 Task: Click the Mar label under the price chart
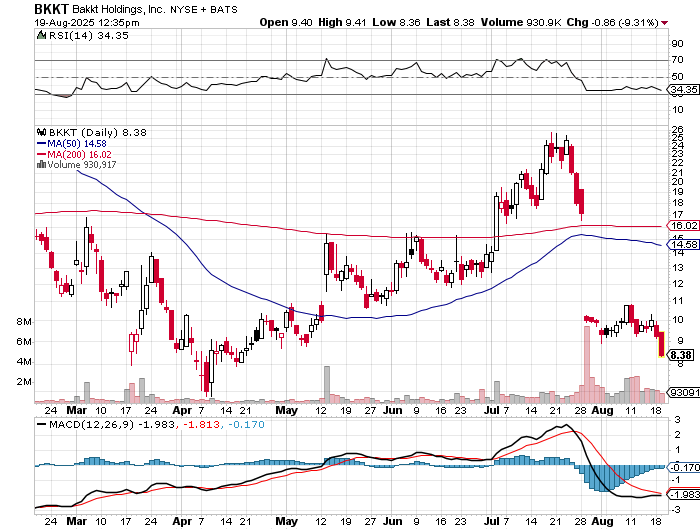pyautogui.click(x=77, y=410)
